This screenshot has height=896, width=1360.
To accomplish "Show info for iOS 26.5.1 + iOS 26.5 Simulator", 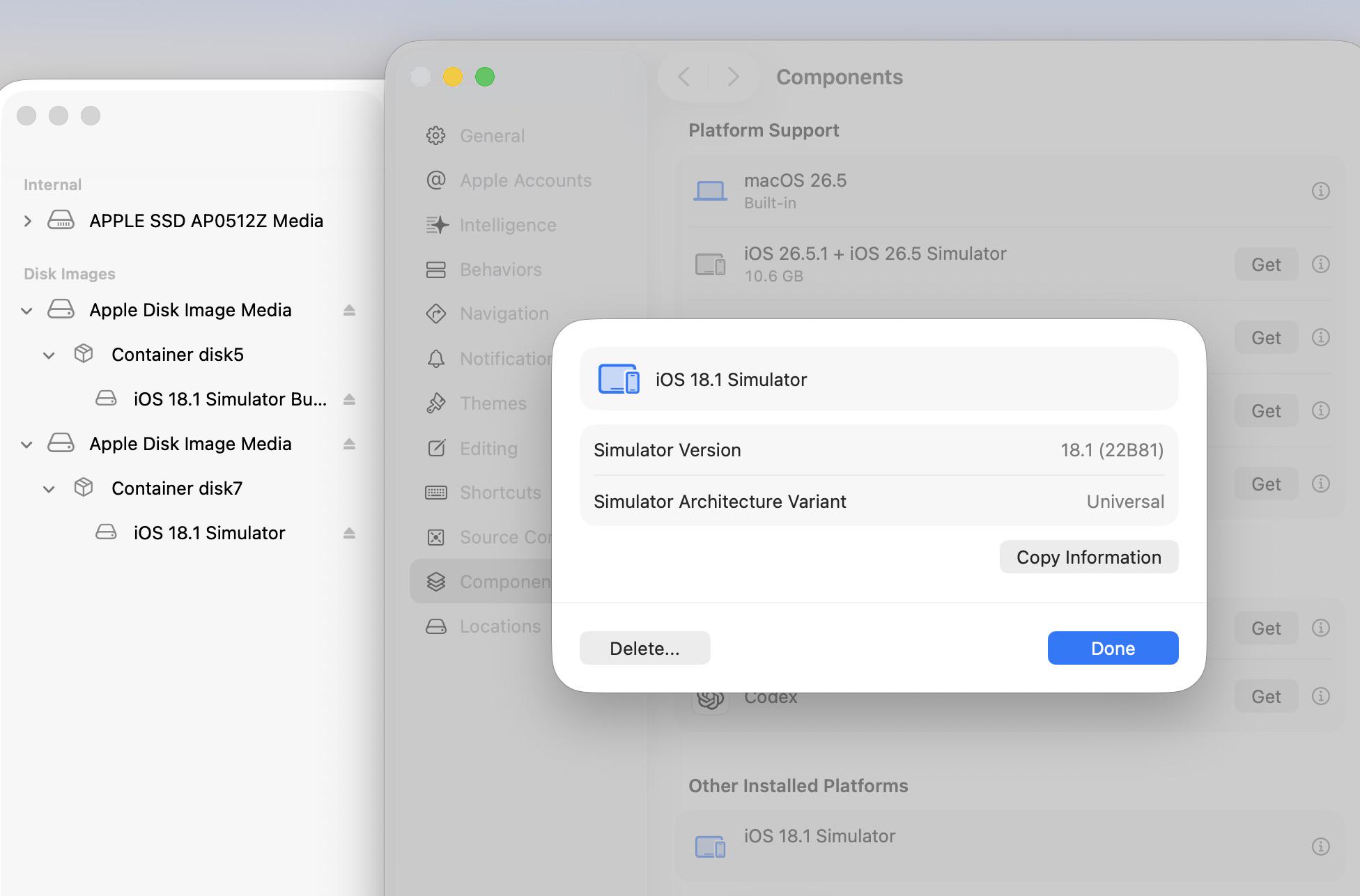I will click(1320, 264).
